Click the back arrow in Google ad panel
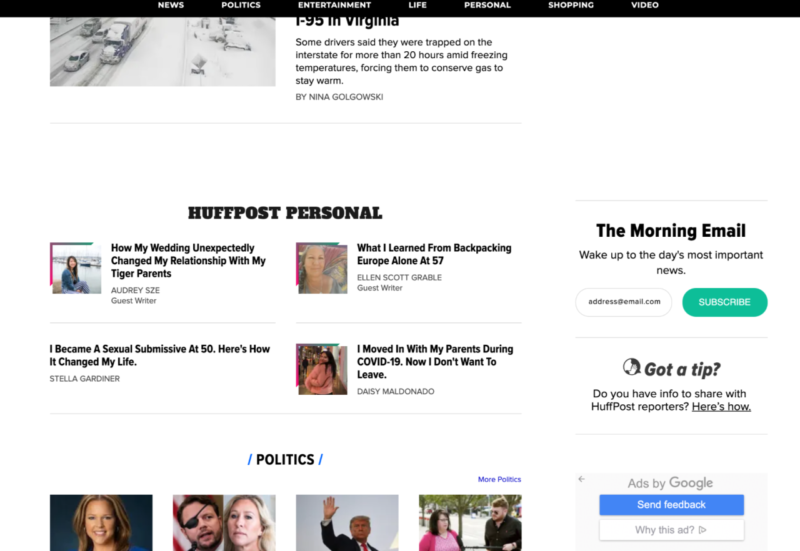 coord(582,479)
